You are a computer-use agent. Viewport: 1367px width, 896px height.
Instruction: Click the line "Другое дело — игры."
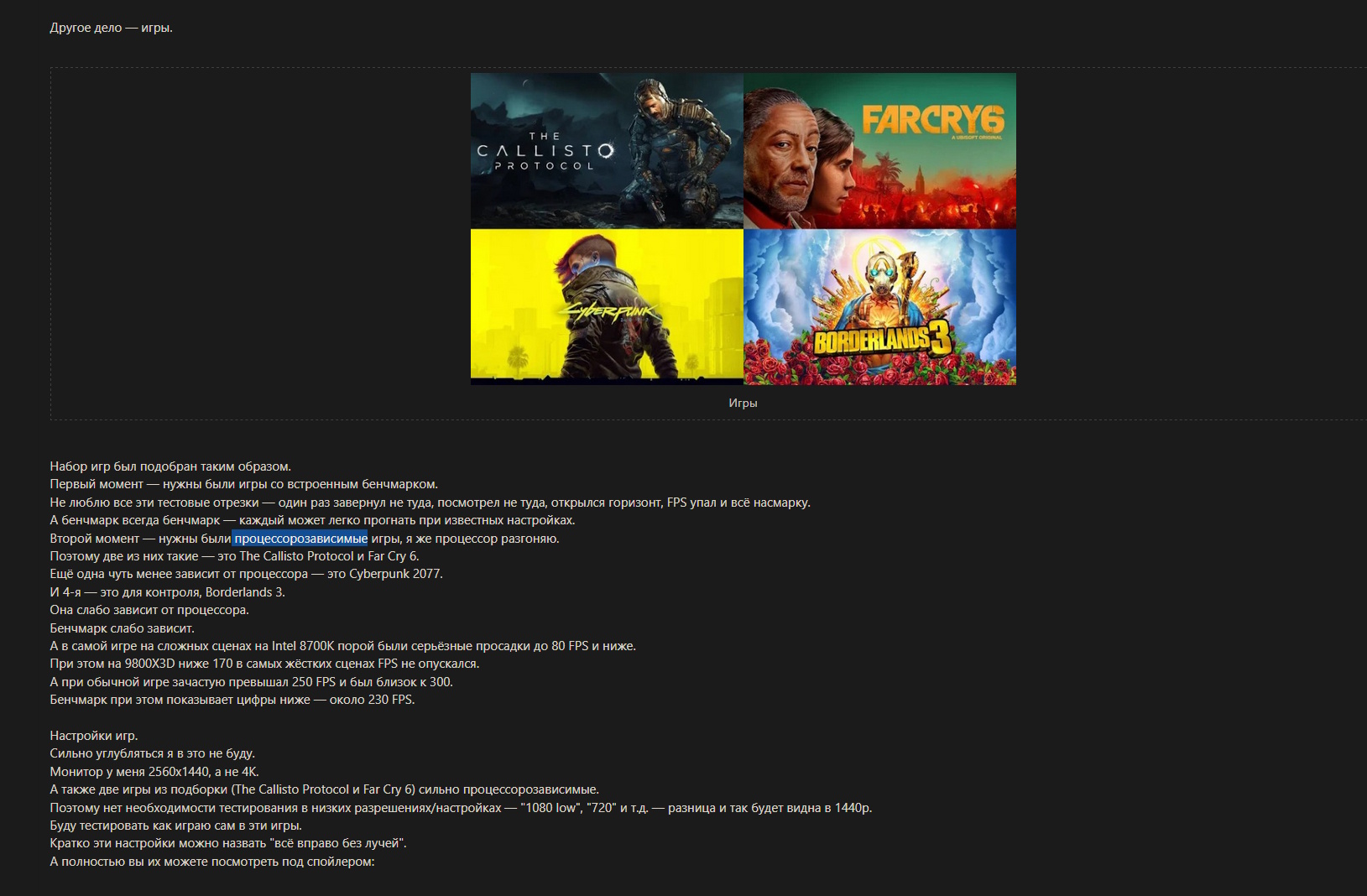pyautogui.click(x=111, y=28)
